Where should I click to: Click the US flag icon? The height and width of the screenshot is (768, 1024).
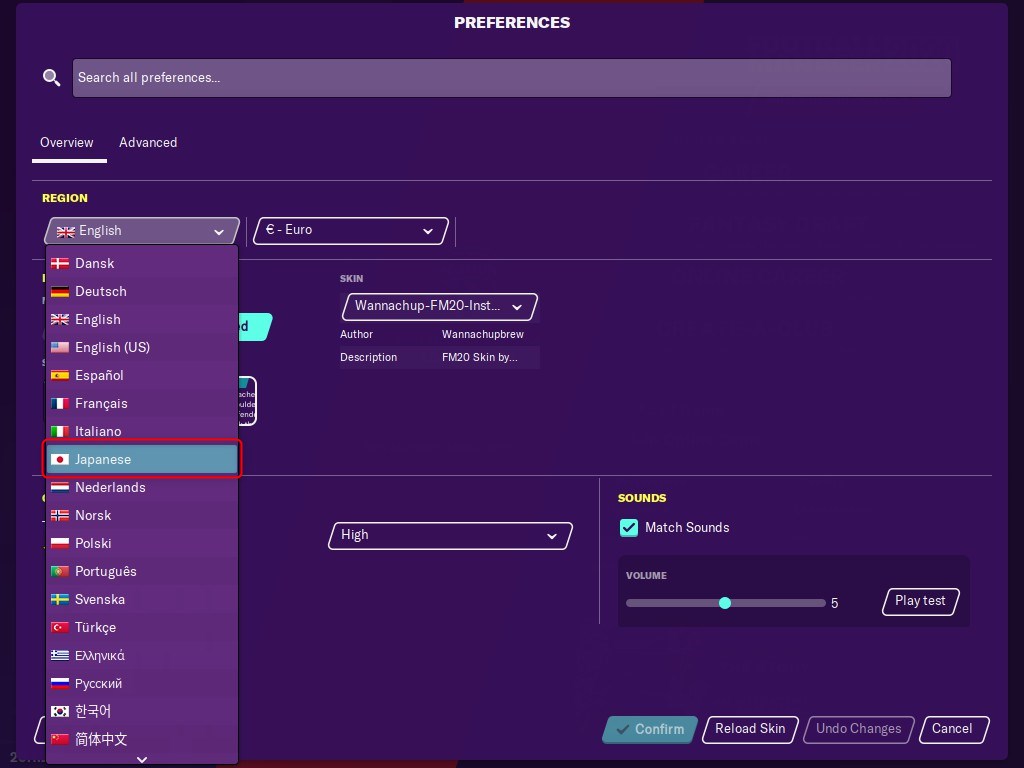(x=59, y=347)
